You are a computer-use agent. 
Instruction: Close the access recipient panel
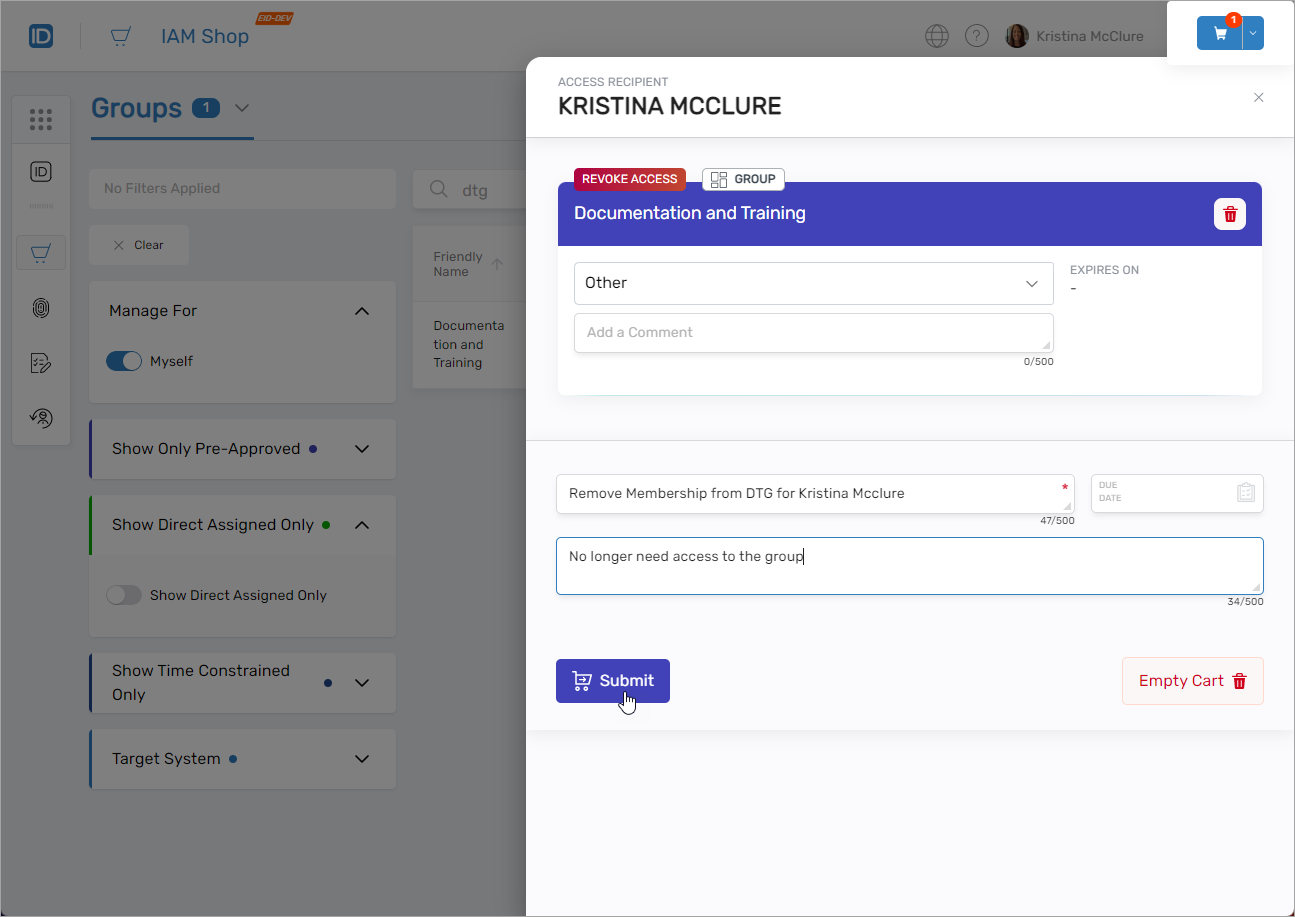[1258, 97]
